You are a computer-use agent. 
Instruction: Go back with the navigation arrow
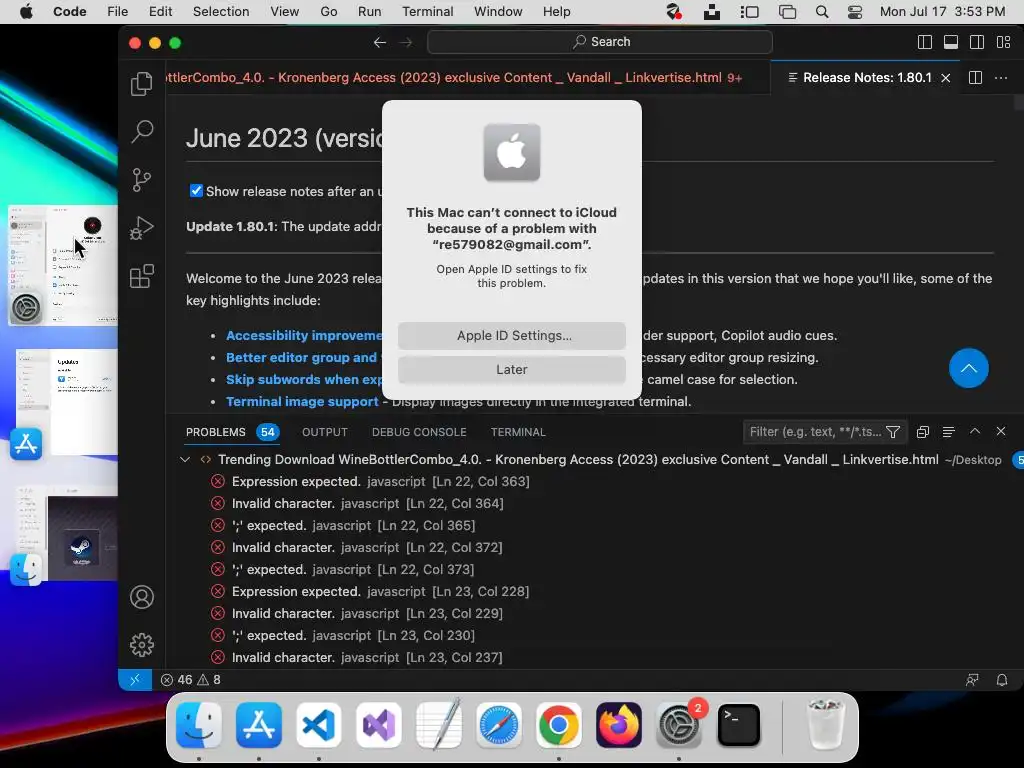[x=379, y=42]
